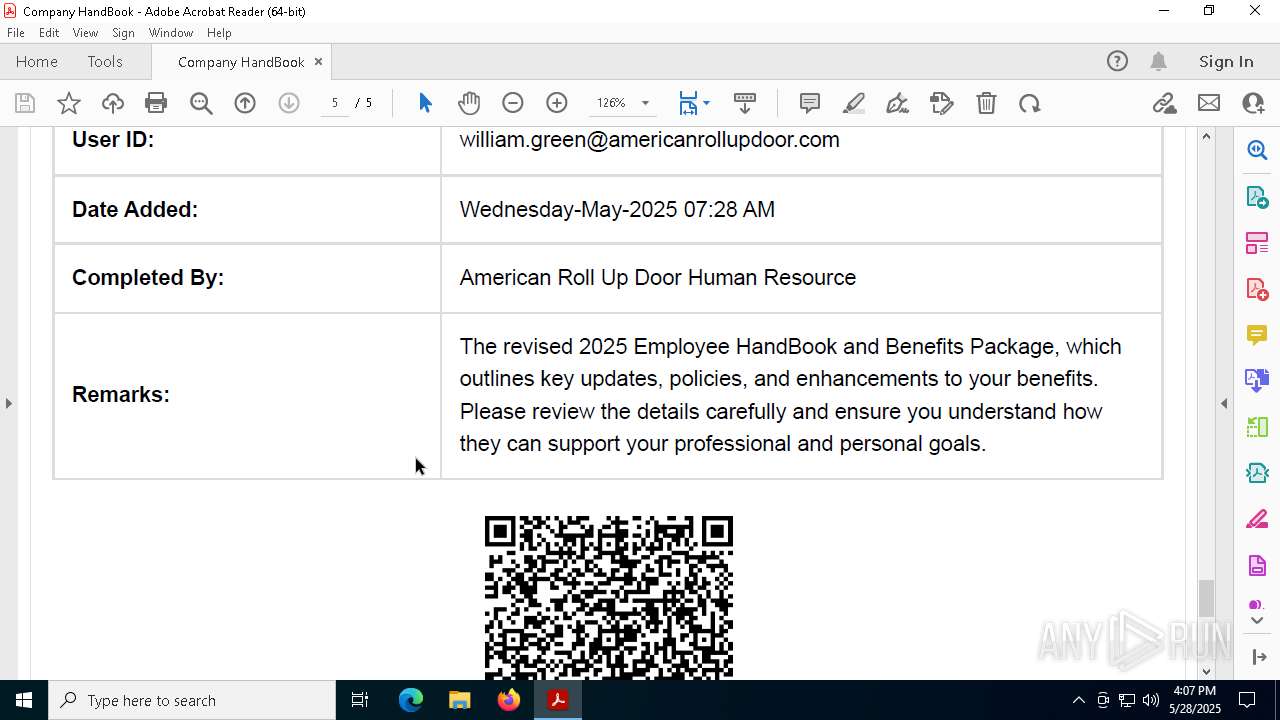This screenshot has height=720, width=1280.
Task: Open the sign document pen tool
Action: [x=898, y=103]
